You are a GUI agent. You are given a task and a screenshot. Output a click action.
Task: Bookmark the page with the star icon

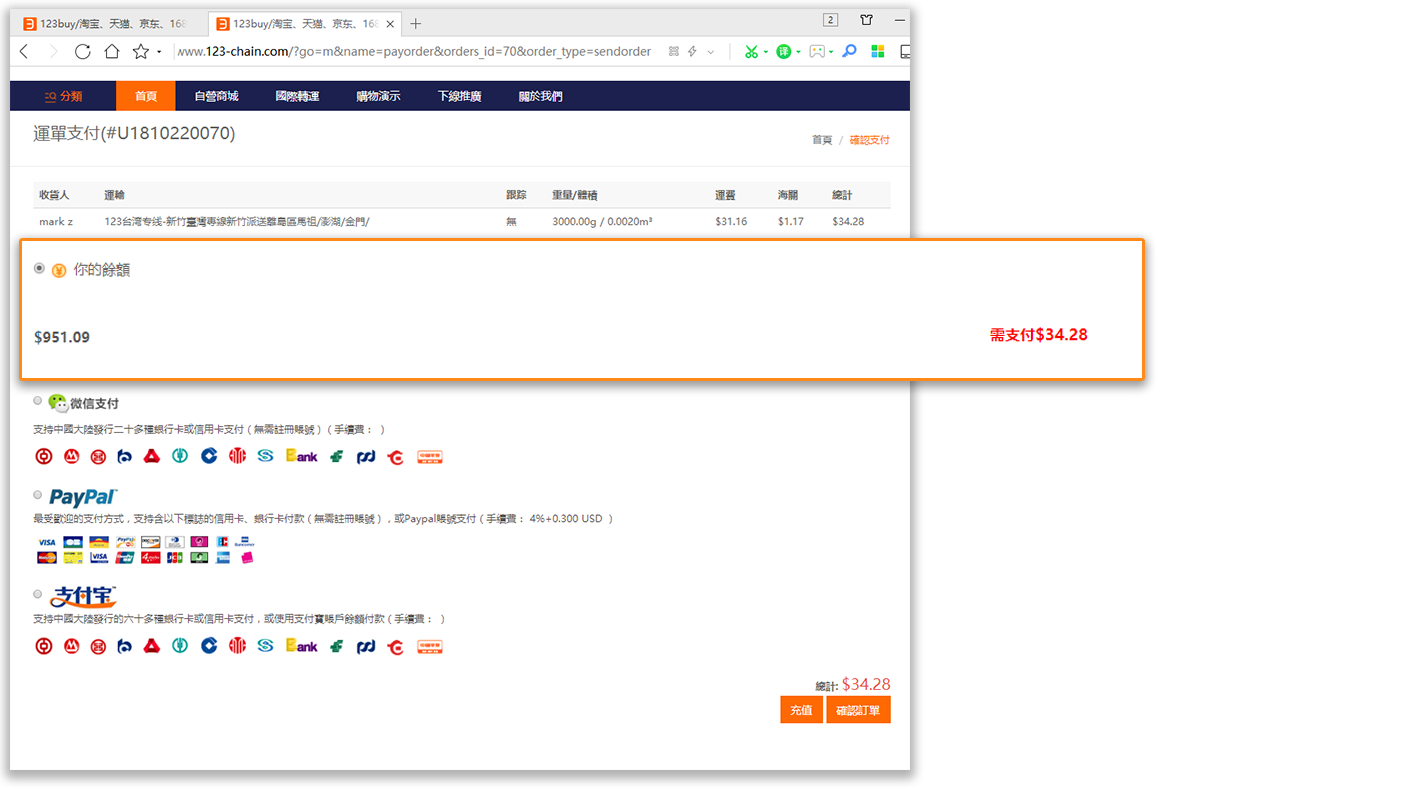point(141,51)
